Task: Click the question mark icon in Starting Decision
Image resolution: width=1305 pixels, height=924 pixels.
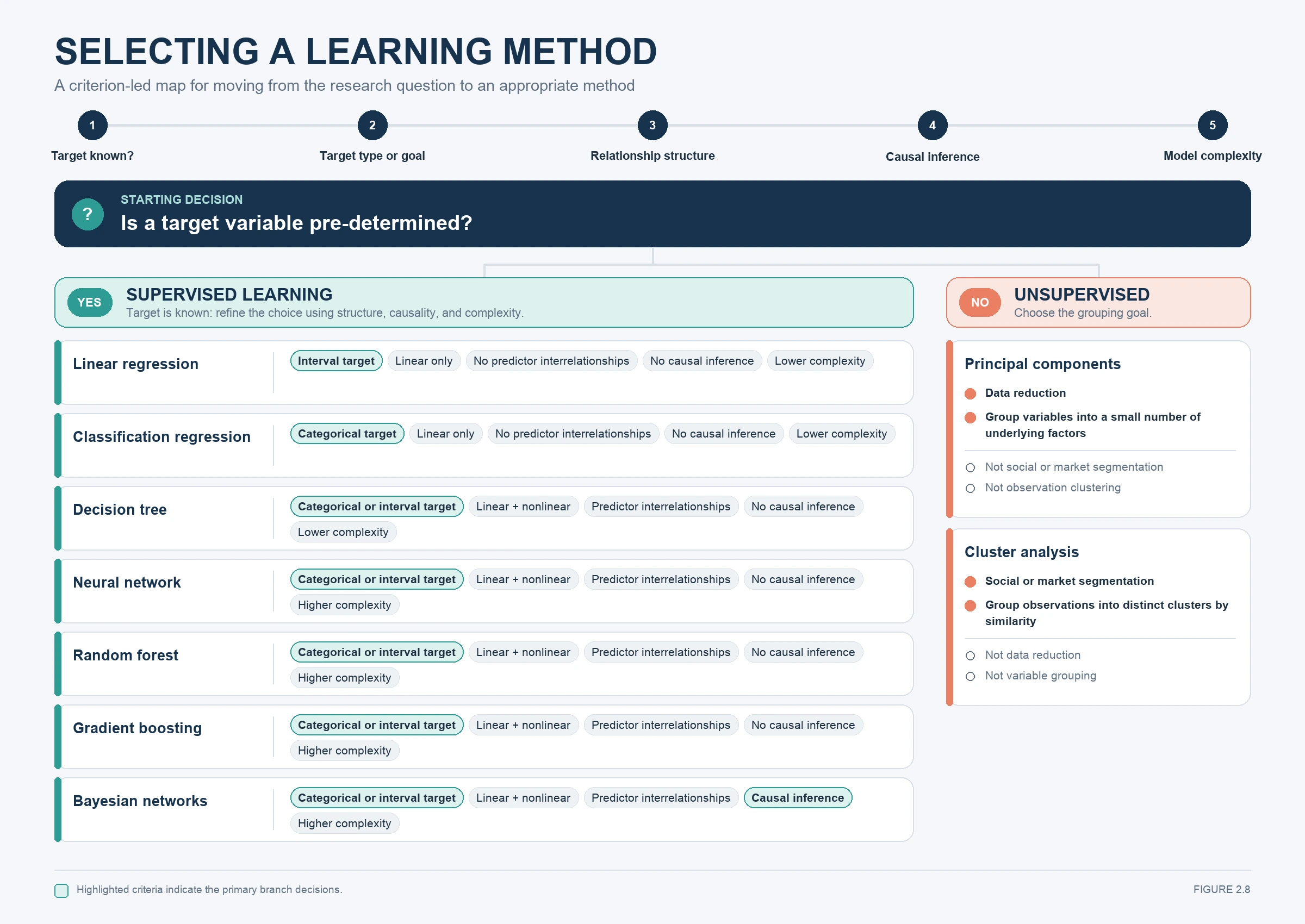Action: coord(88,214)
